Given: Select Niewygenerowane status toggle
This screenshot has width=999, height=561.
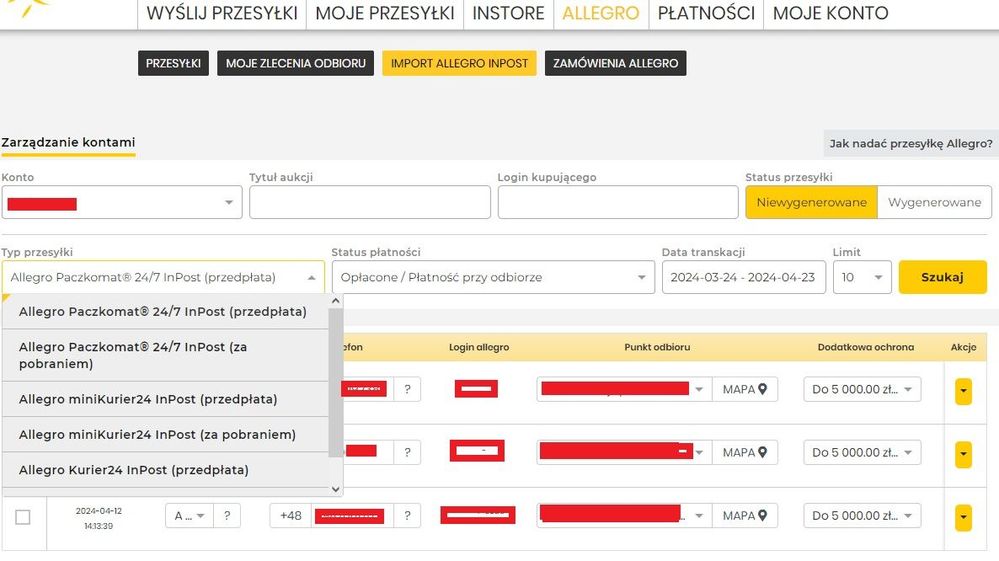Looking at the screenshot, I should pyautogui.click(x=811, y=202).
